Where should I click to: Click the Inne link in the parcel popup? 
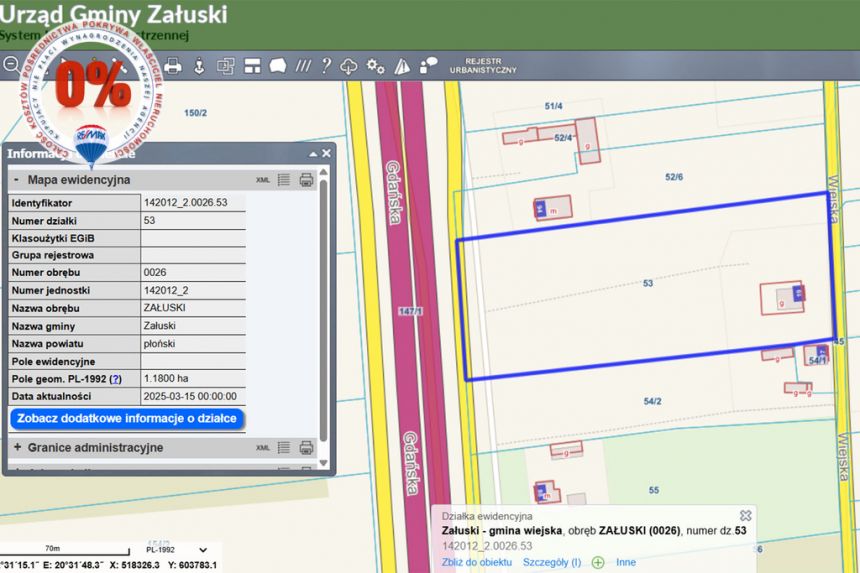coord(626,562)
